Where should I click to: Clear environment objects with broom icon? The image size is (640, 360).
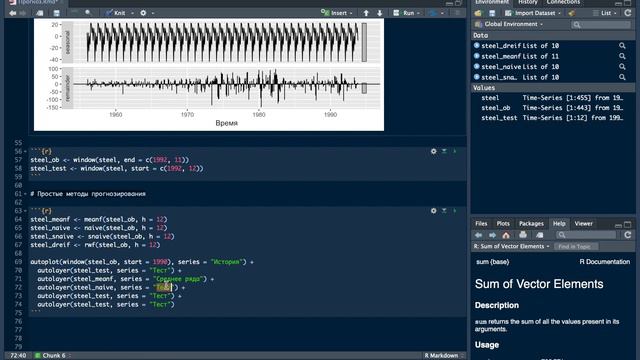(571, 13)
